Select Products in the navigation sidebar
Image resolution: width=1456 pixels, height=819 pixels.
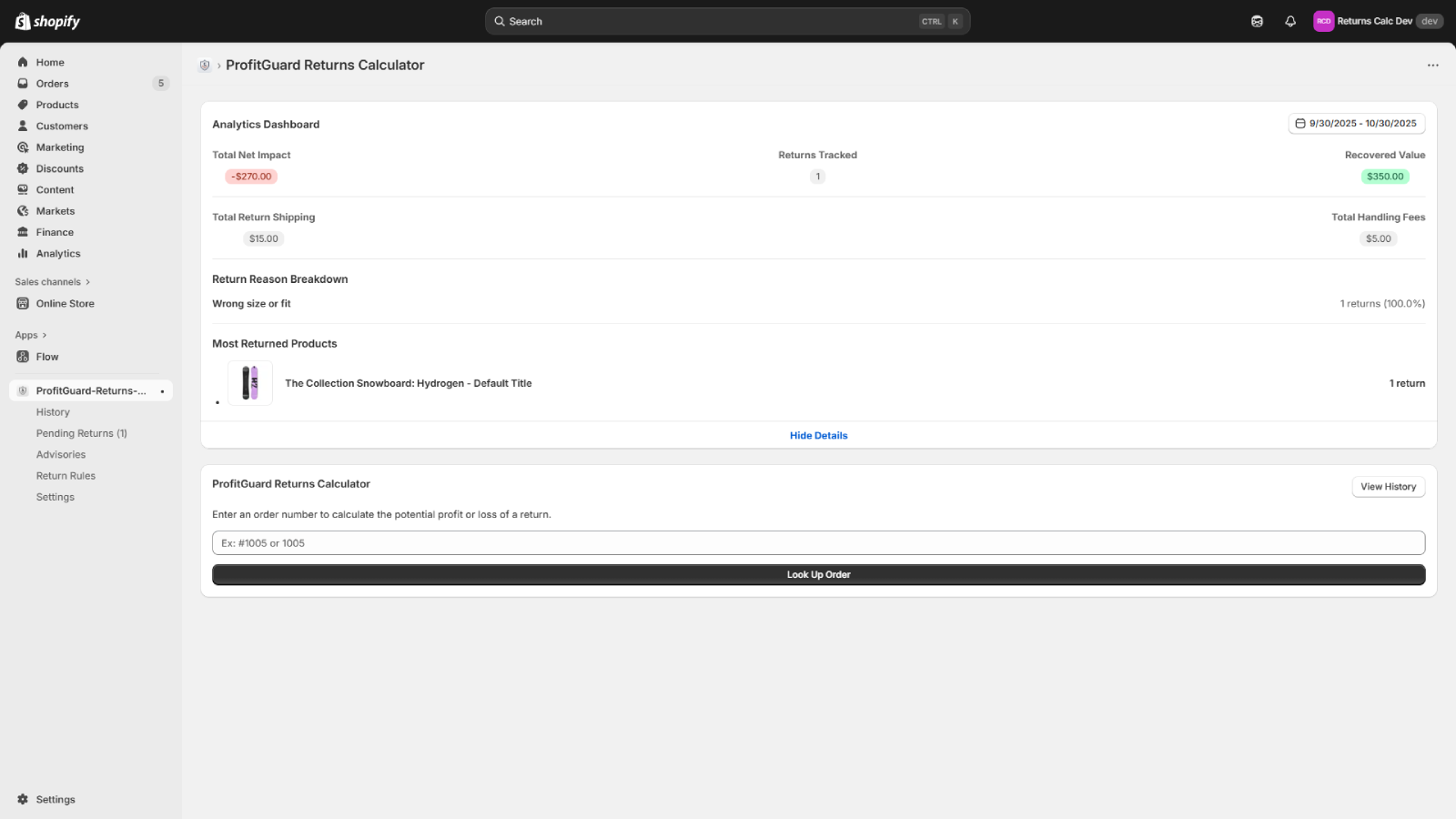(x=56, y=105)
